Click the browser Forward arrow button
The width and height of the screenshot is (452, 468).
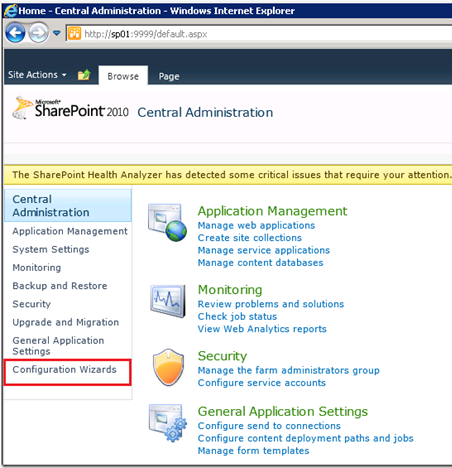pos(38,33)
